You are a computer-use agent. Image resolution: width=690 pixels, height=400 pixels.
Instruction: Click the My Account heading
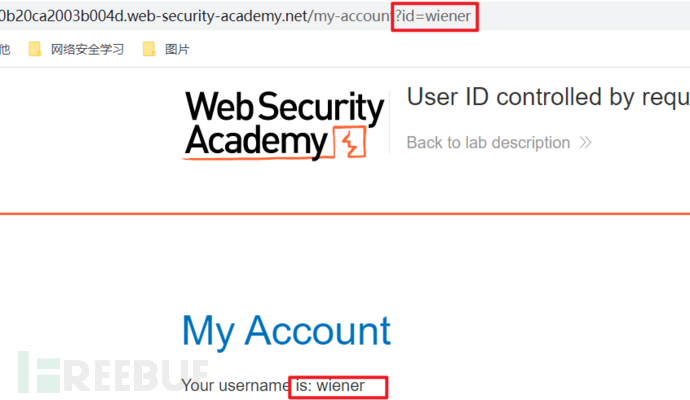click(286, 331)
